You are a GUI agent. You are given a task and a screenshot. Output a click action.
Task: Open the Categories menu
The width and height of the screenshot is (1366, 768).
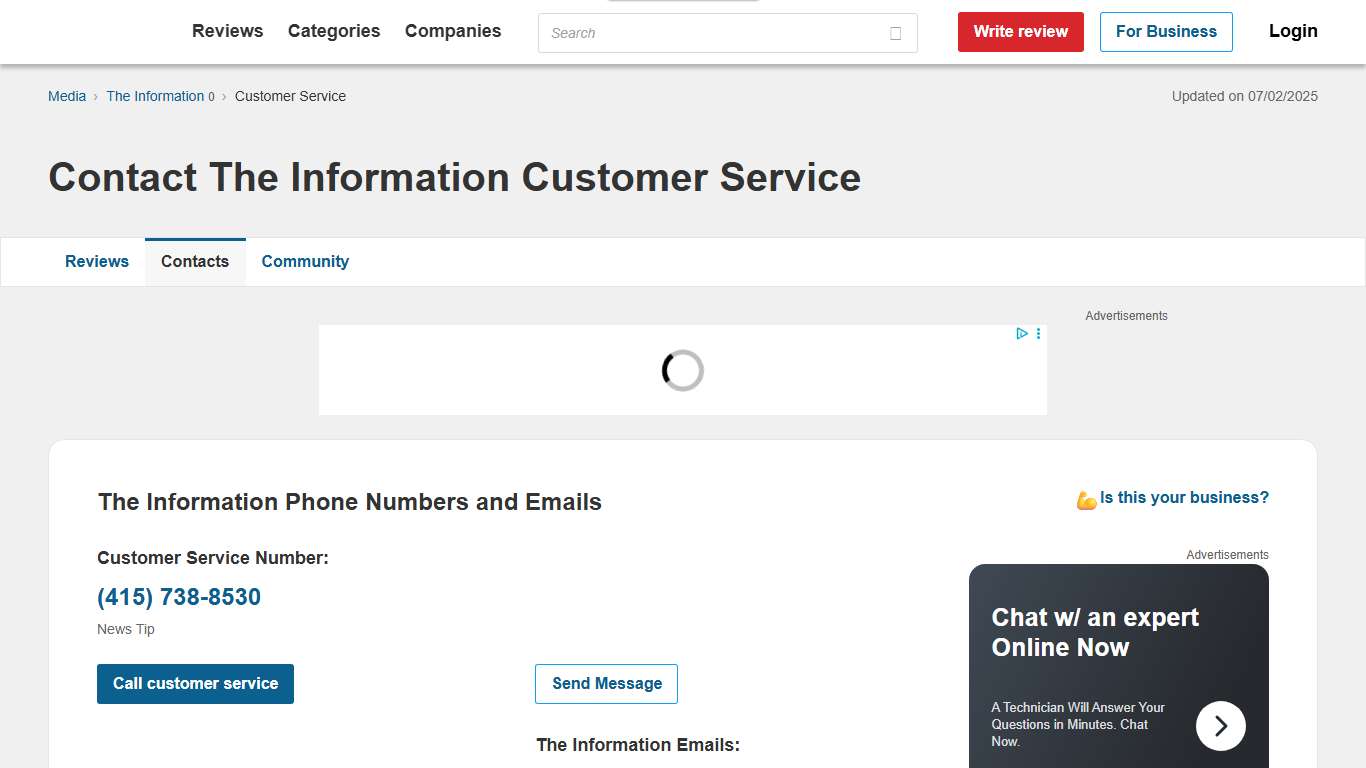click(x=333, y=31)
